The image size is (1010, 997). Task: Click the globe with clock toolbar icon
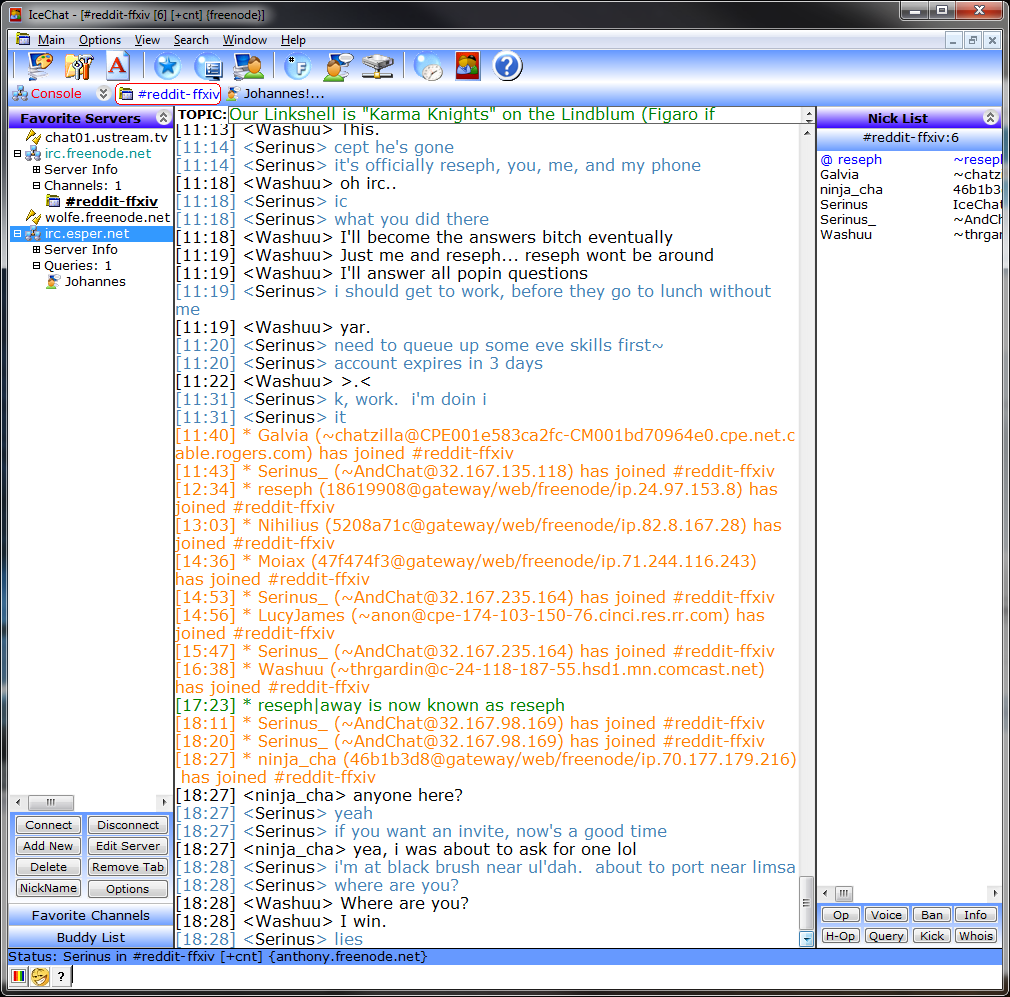click(429, 67)
